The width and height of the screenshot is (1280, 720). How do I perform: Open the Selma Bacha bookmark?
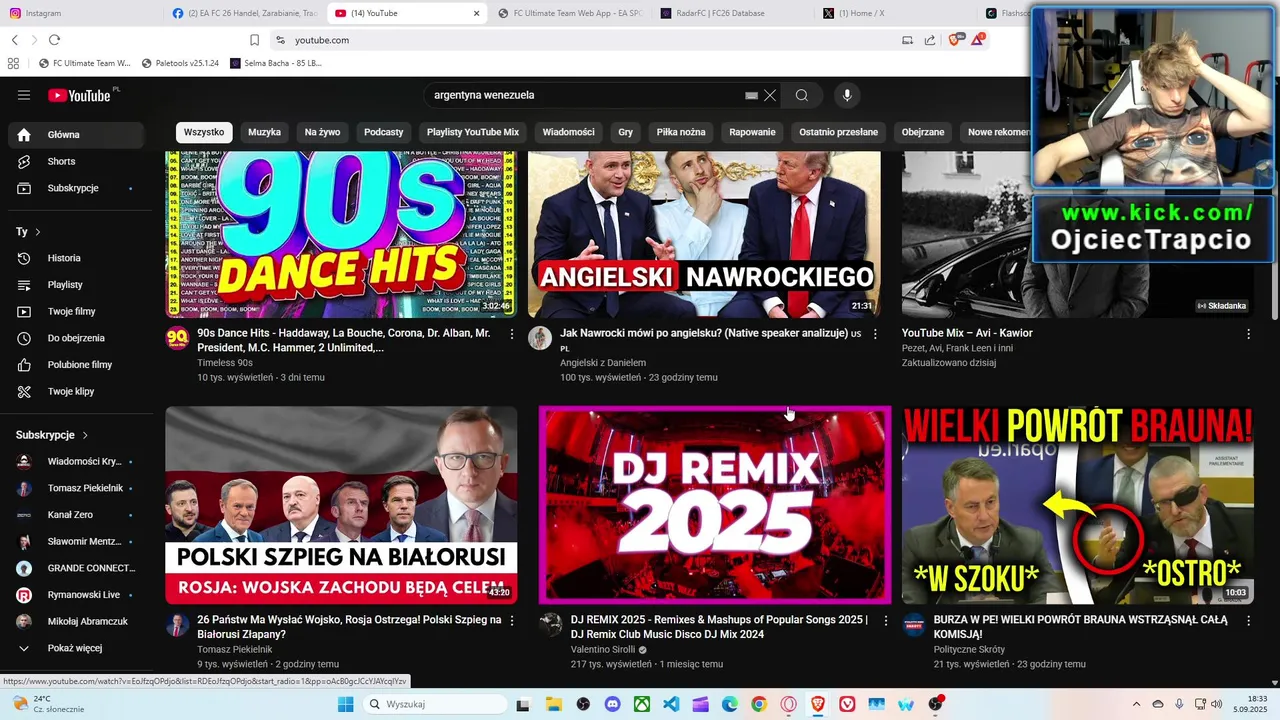tap(276, 63)
